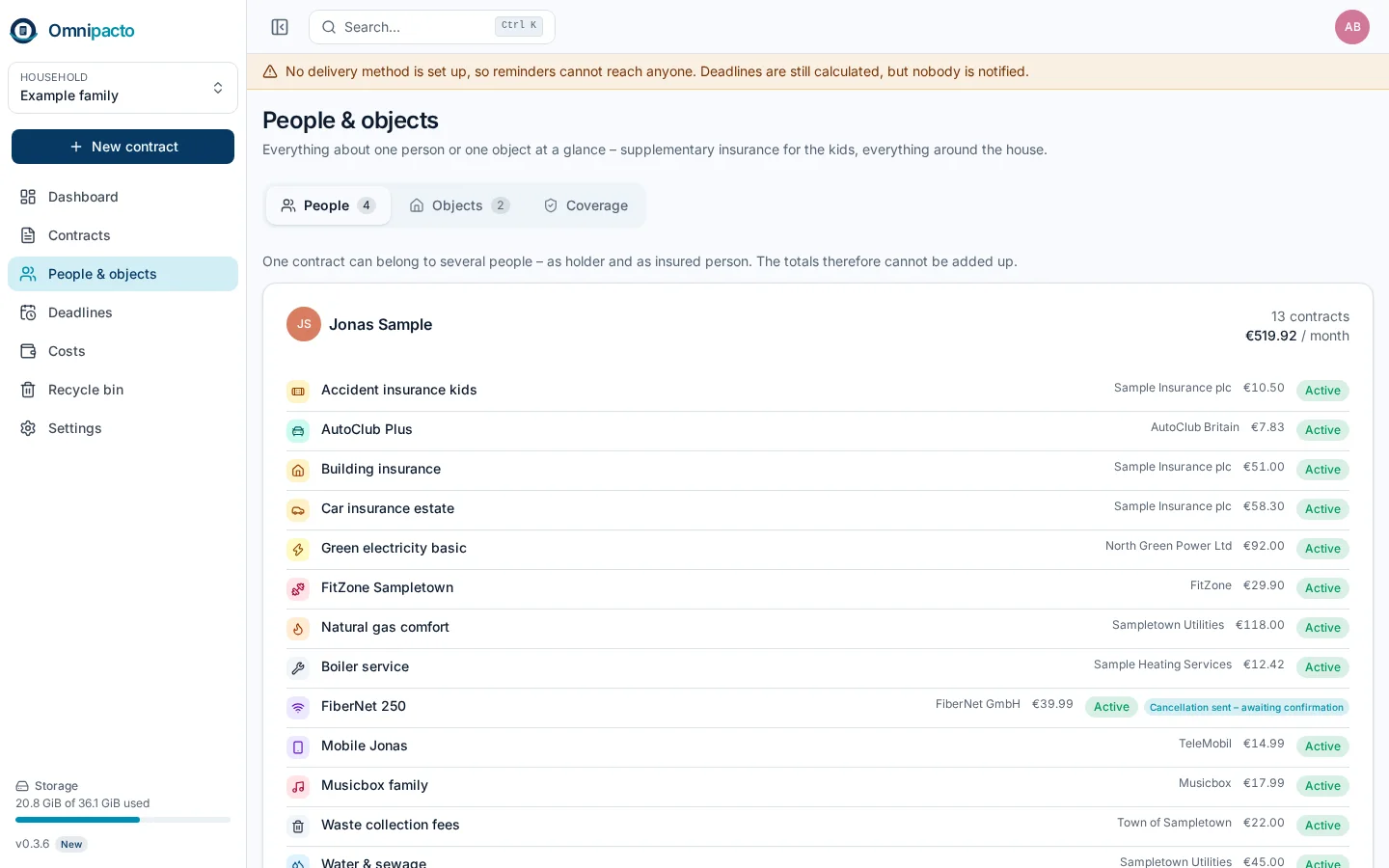1389x868 pixels.
Task: Click the Cancellation sent awaiting confirmation badge
Action: coord(1246,707)
